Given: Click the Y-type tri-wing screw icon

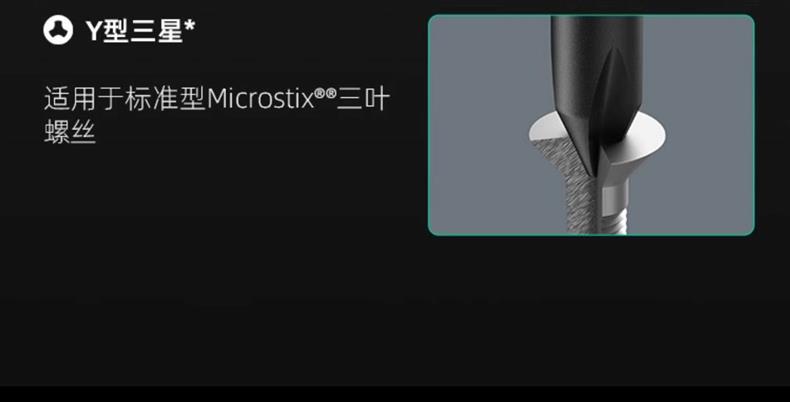Looking at the screenshot, I should coord(58,30).
